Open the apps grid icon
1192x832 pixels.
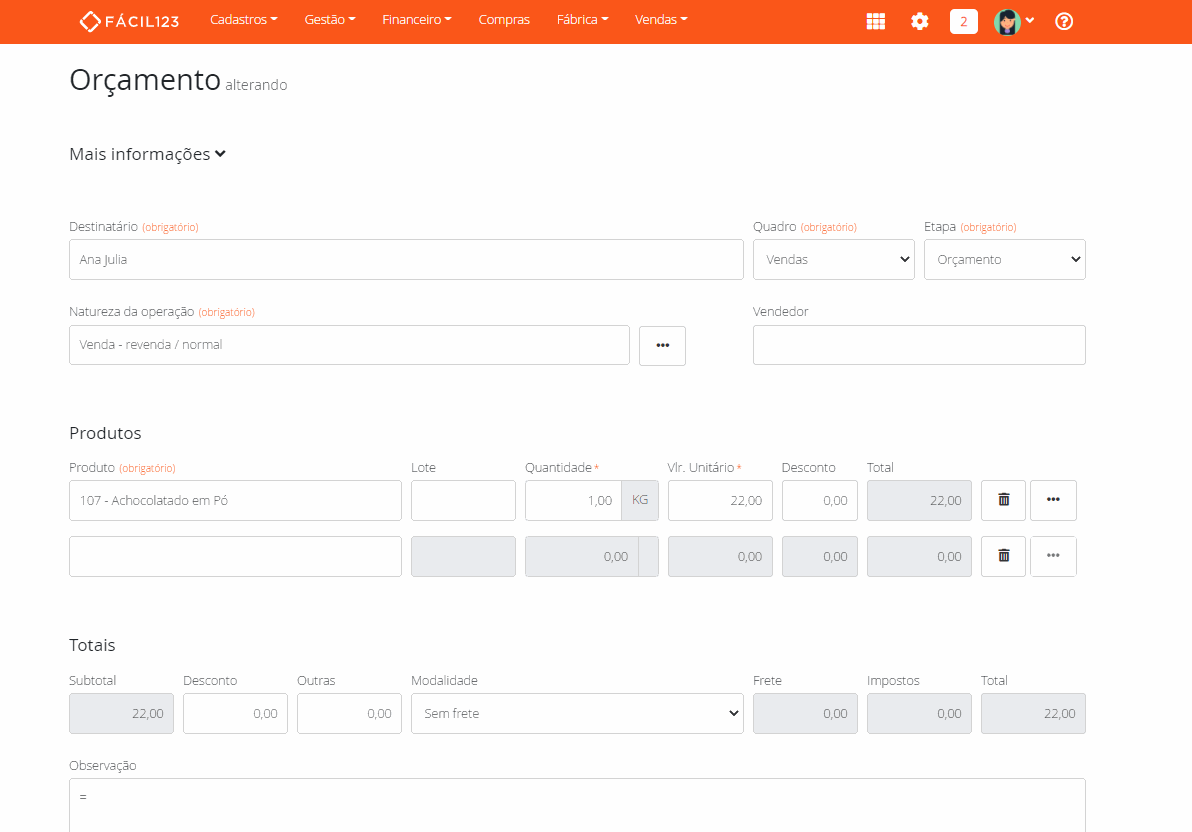point(876,21)
